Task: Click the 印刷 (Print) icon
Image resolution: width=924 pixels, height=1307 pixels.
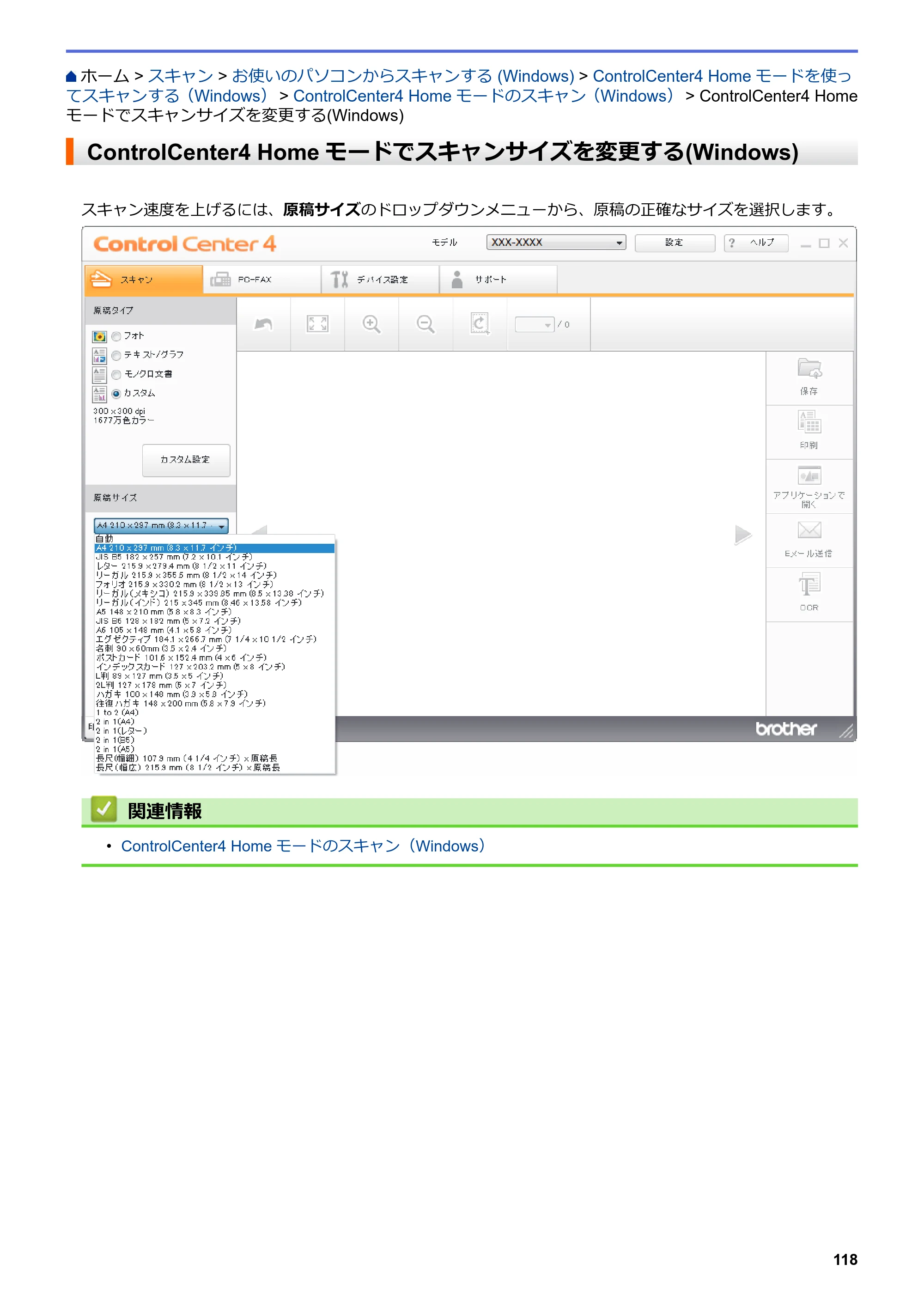Action: click(808, 423)
